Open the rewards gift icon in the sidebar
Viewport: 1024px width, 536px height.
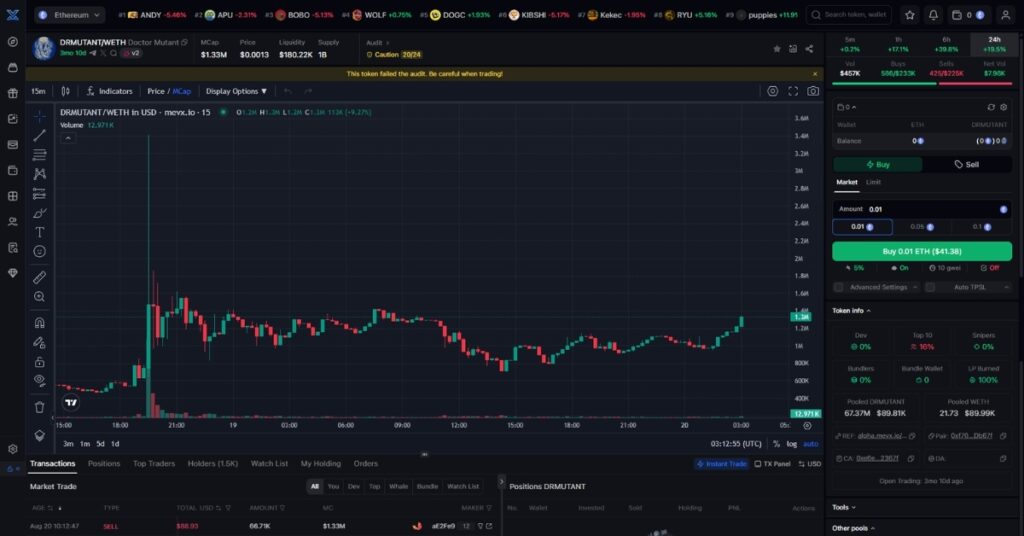12,93
